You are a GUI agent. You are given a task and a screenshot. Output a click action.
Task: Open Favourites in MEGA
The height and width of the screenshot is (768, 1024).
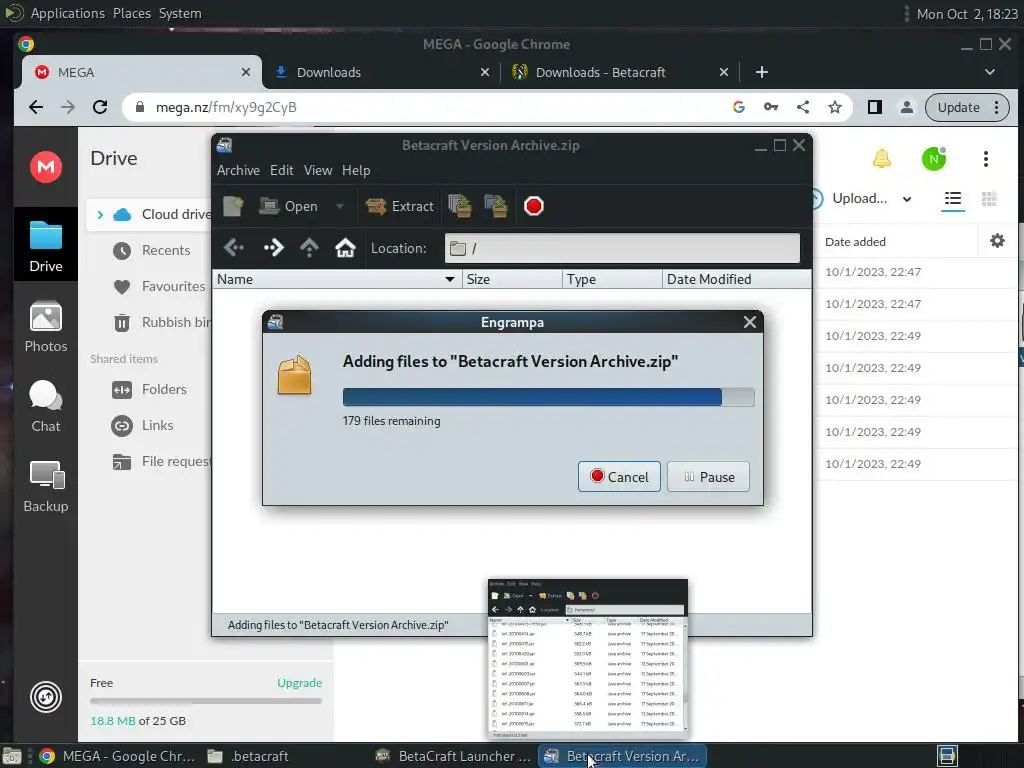point(159,287)
